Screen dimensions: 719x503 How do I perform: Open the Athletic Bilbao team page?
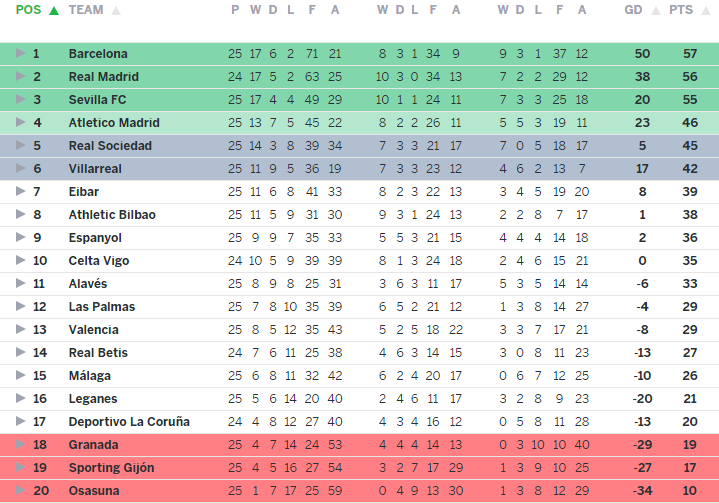point(112,215)
